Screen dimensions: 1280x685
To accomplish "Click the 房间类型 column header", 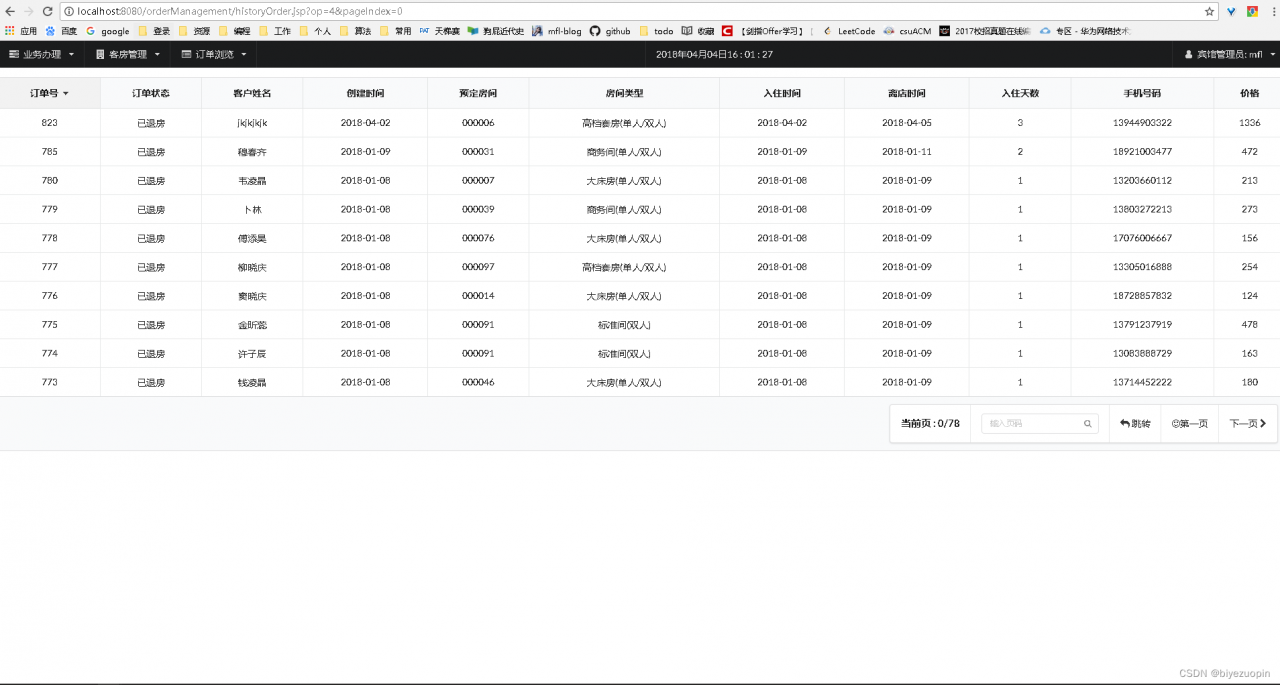I will pyautogui.click(x=624, y=93).
